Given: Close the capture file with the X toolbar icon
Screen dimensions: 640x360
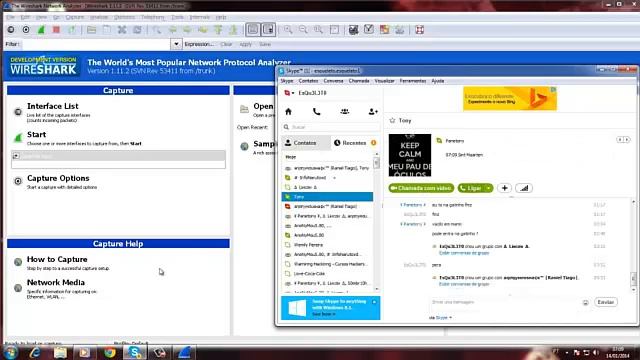Looking at the screenshot, I should point(122,30).
